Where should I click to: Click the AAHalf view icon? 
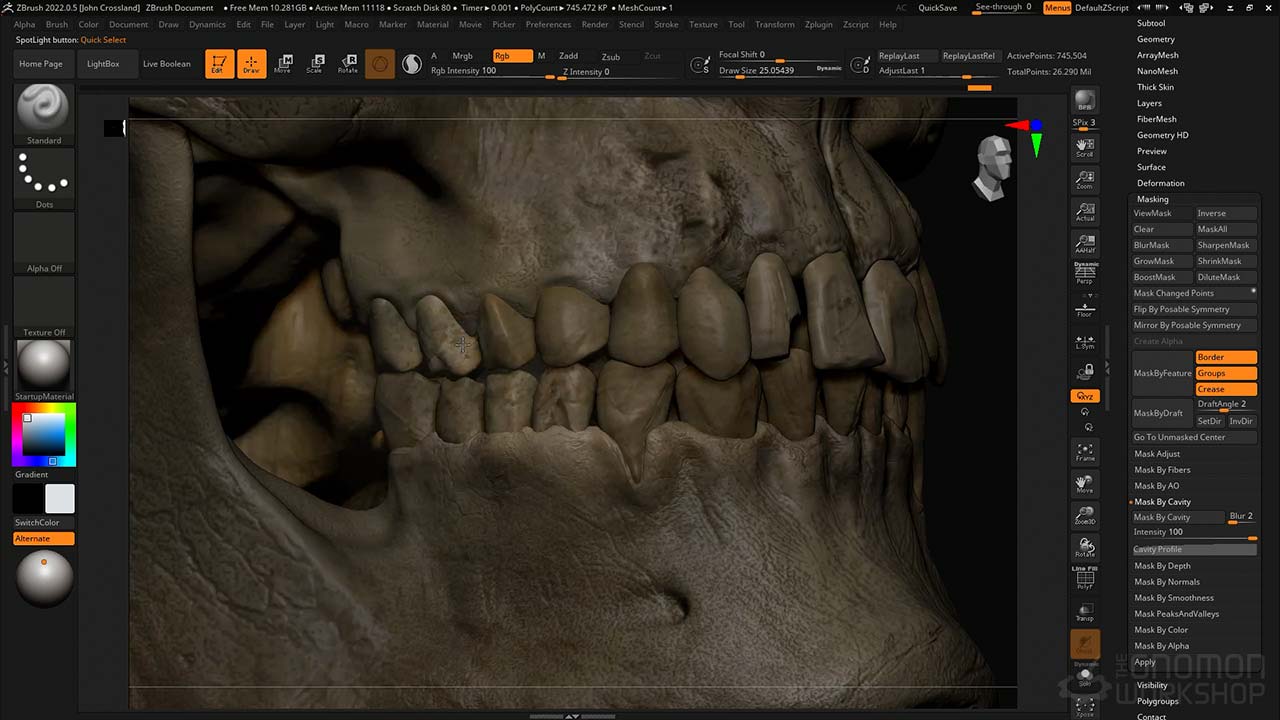1084,244
